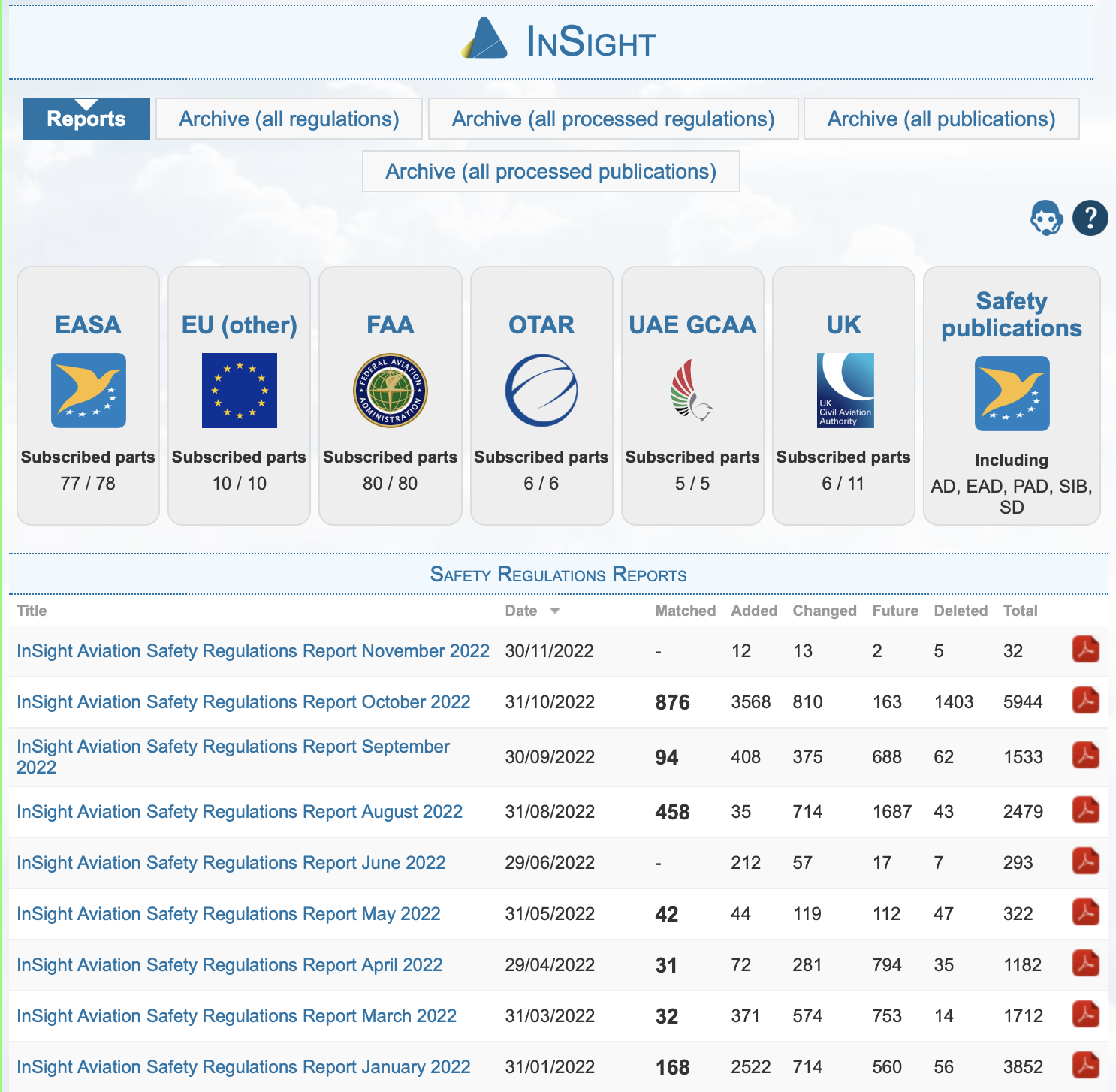Click matched value 876 for October
The image size is (1116, 1092).
coord(672,702)
